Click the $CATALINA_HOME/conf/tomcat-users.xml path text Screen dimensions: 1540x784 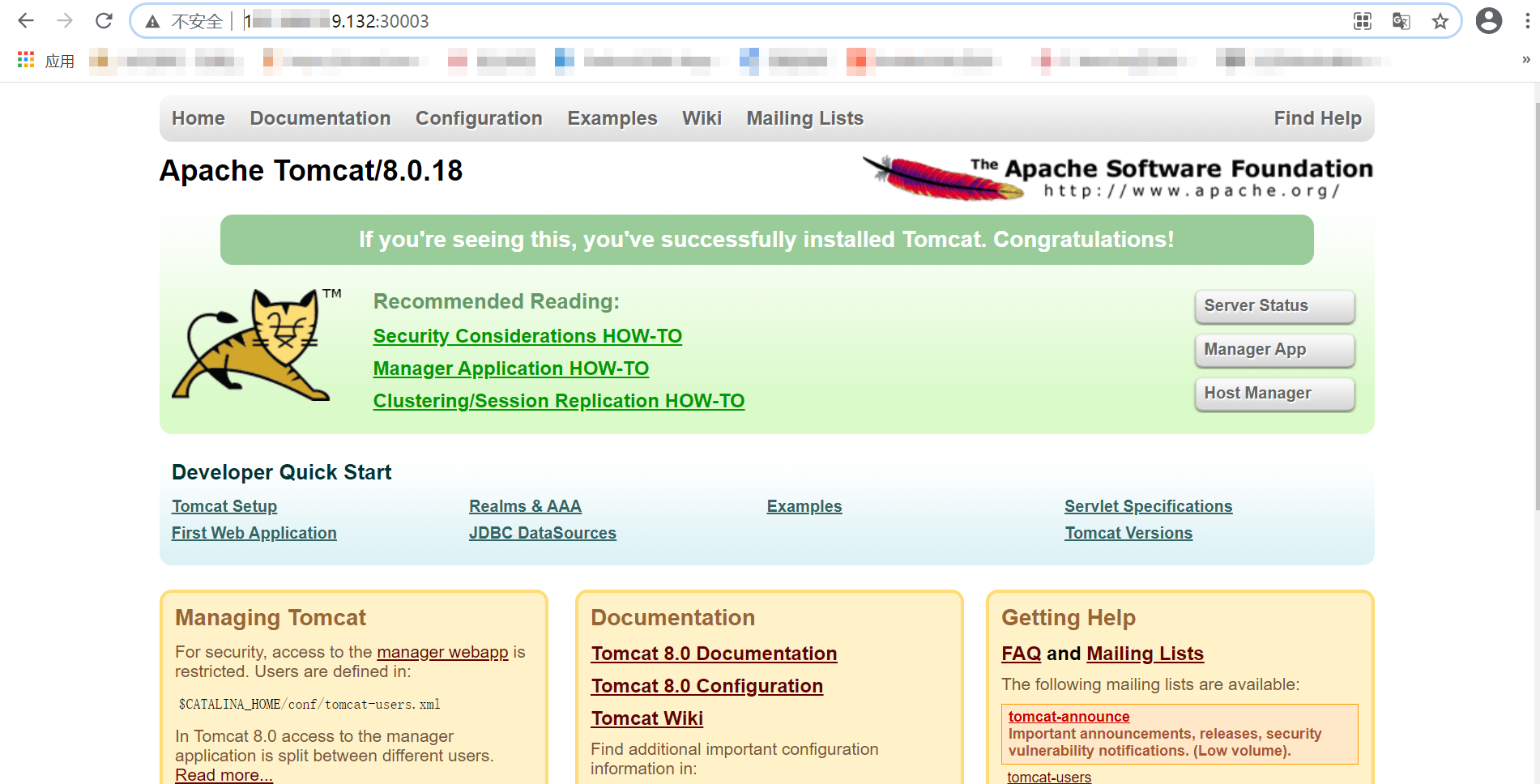309,705
